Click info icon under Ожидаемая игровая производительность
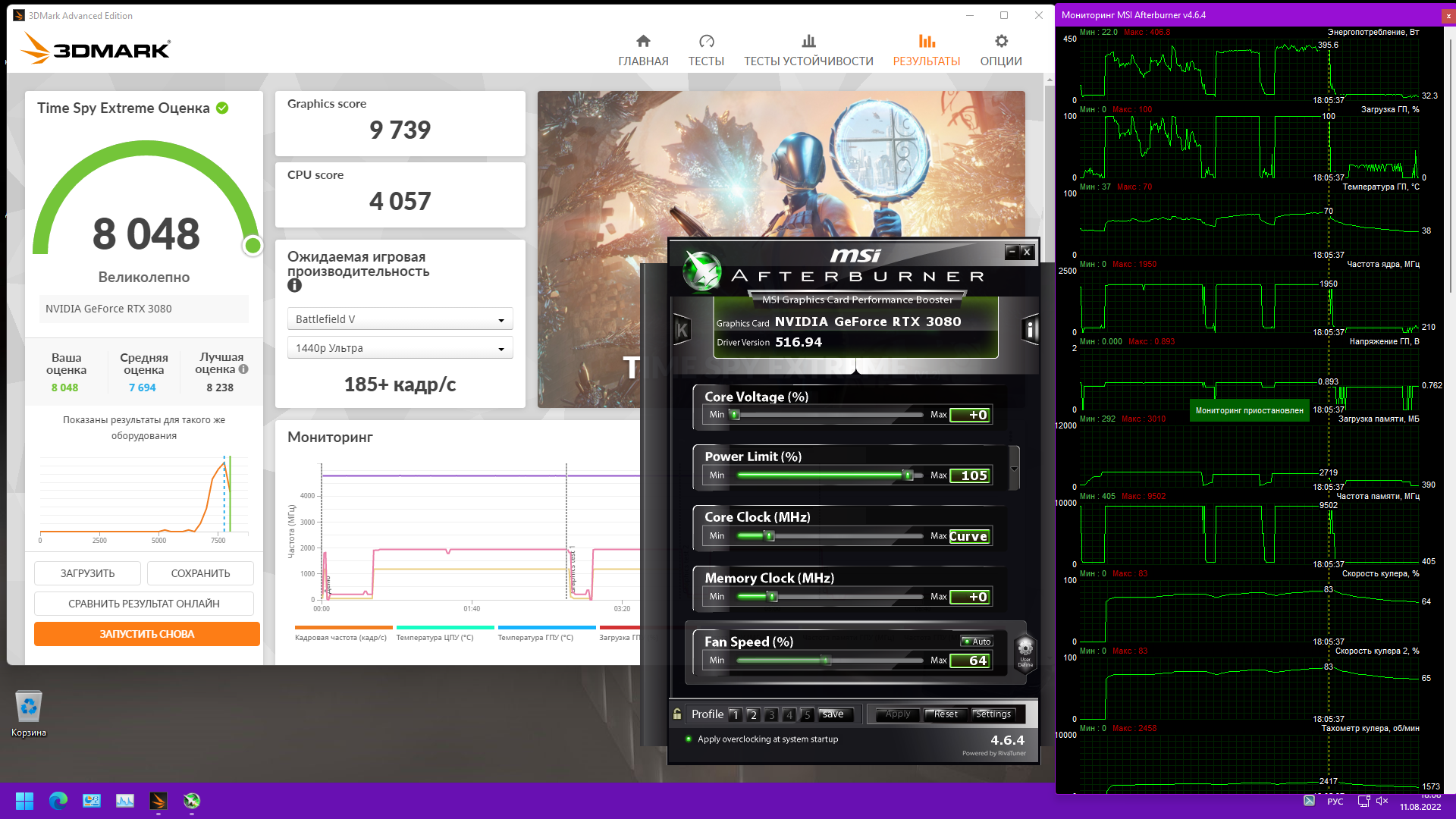 294,286
